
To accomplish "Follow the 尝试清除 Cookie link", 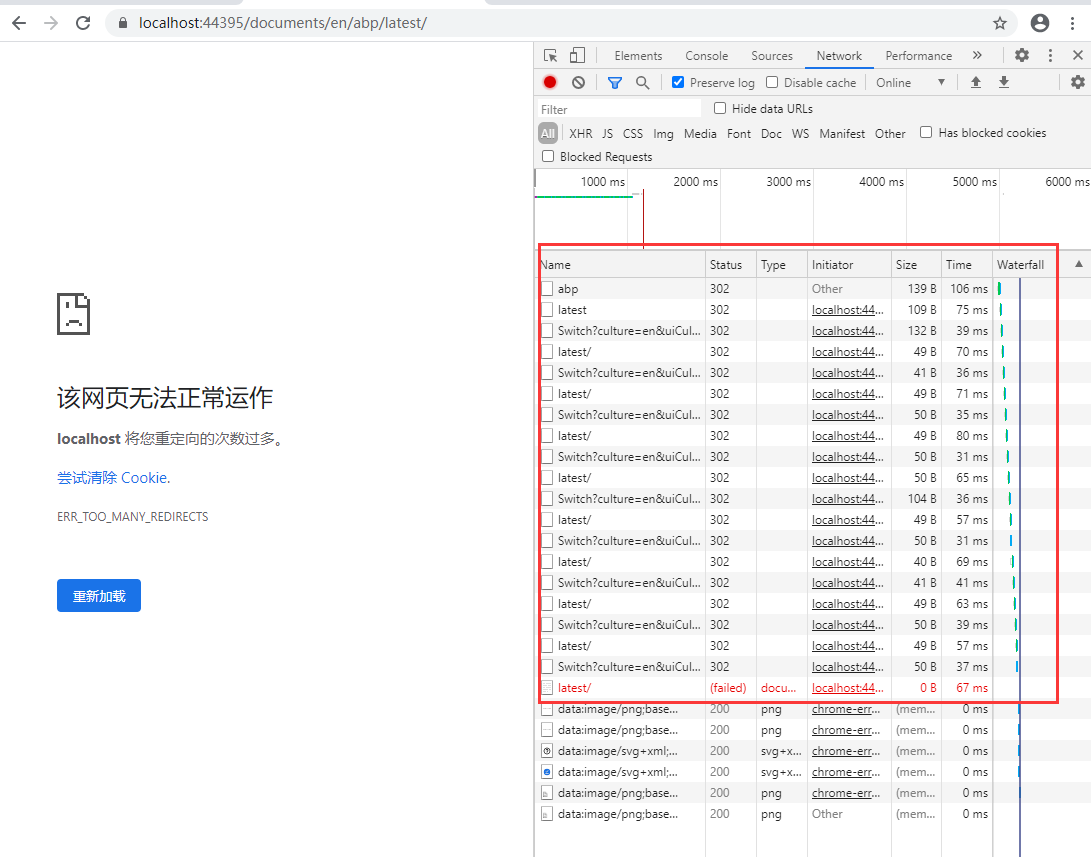I will tap(112, 477).
